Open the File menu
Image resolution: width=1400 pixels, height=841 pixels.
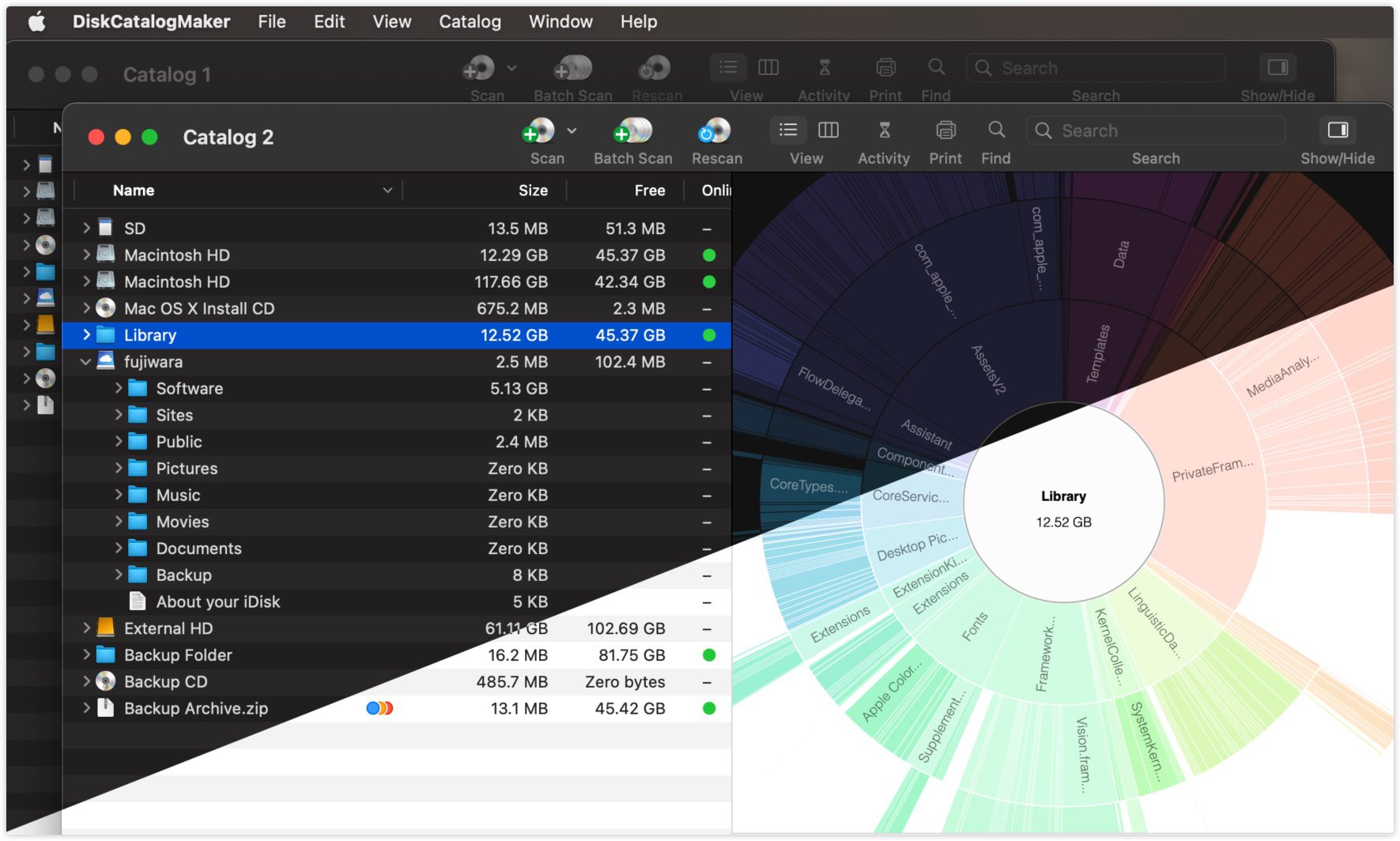pyautogui.click(x=271, y=21)
